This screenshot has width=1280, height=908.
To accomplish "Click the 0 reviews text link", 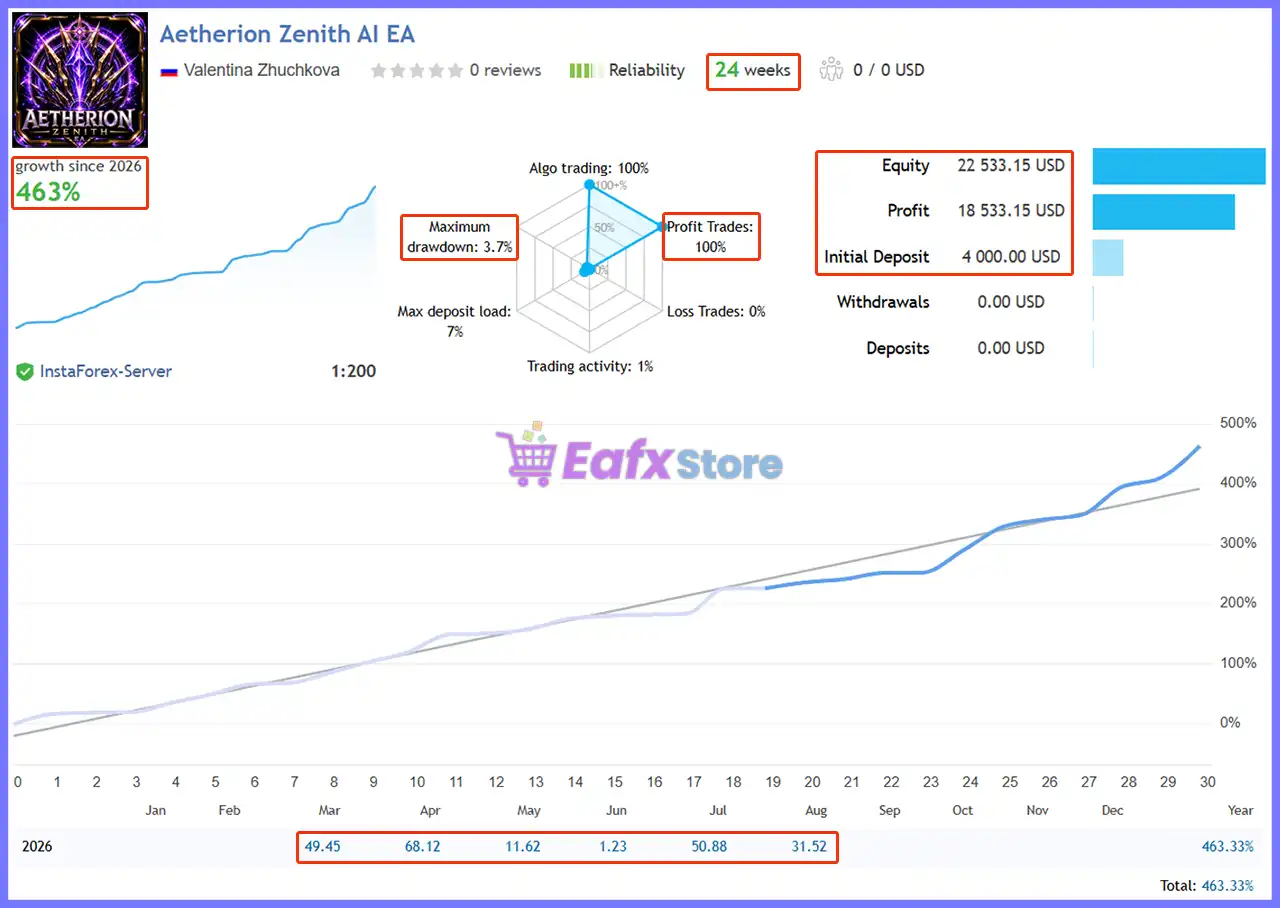I will click(x=505, y=70).
